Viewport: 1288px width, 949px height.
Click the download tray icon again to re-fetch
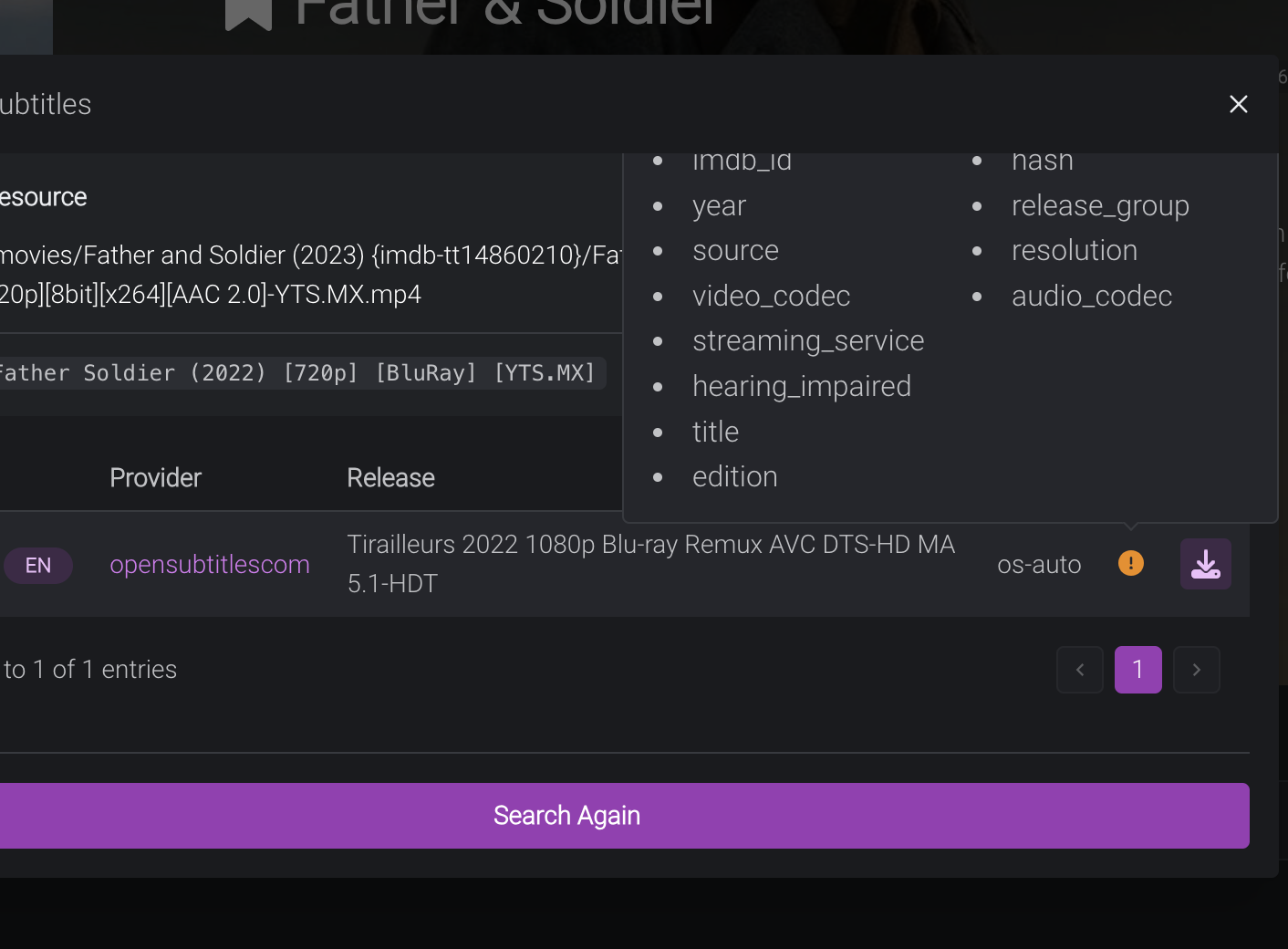click(x=1205, y=563)
